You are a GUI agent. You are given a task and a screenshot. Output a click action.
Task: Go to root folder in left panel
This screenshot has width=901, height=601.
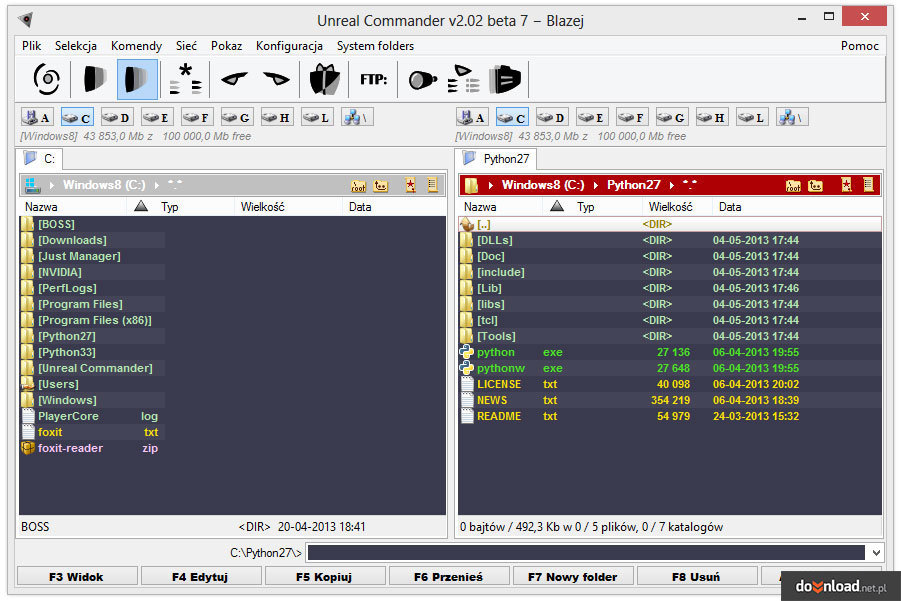click(x=359, y=185)
